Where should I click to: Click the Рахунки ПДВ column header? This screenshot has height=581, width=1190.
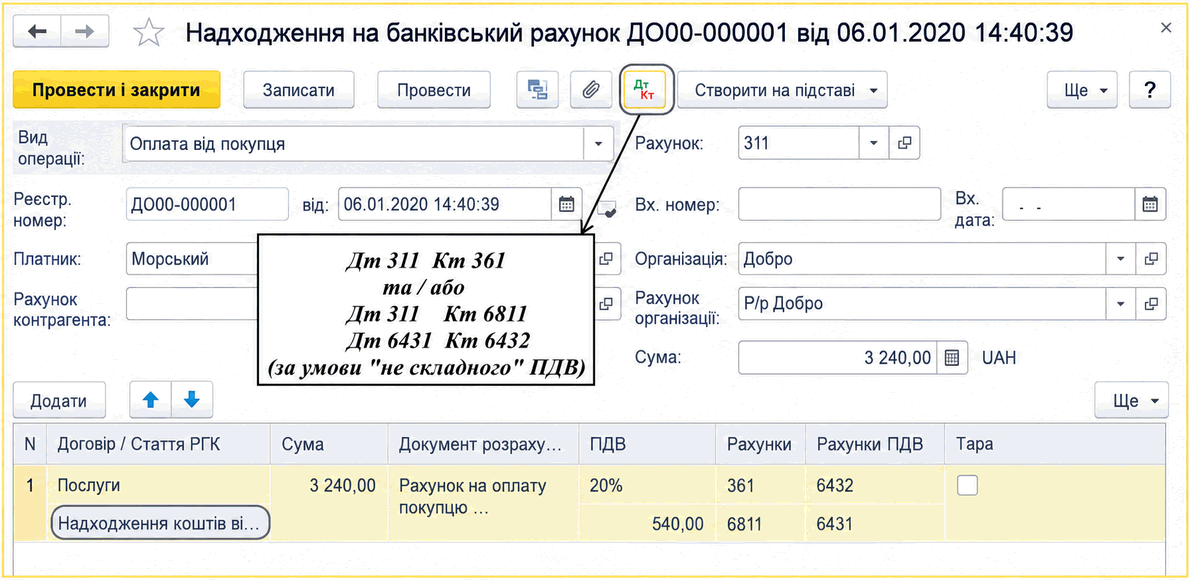pyautogui.click(x=875, y=445)
